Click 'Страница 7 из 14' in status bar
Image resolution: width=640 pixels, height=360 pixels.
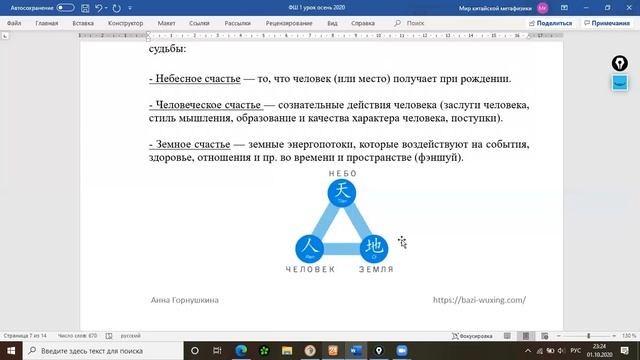(25, 336)
